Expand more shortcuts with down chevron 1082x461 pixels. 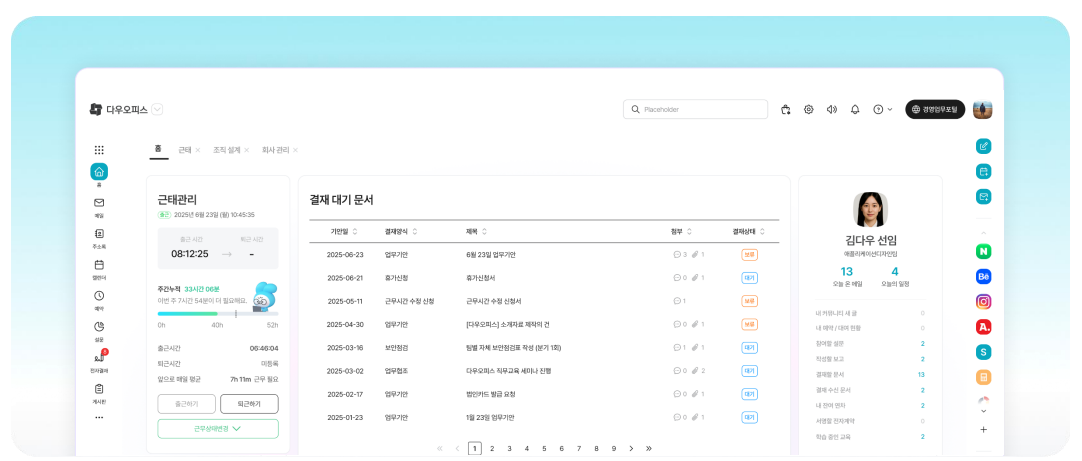pyautogui.click(x=983, y=411)
